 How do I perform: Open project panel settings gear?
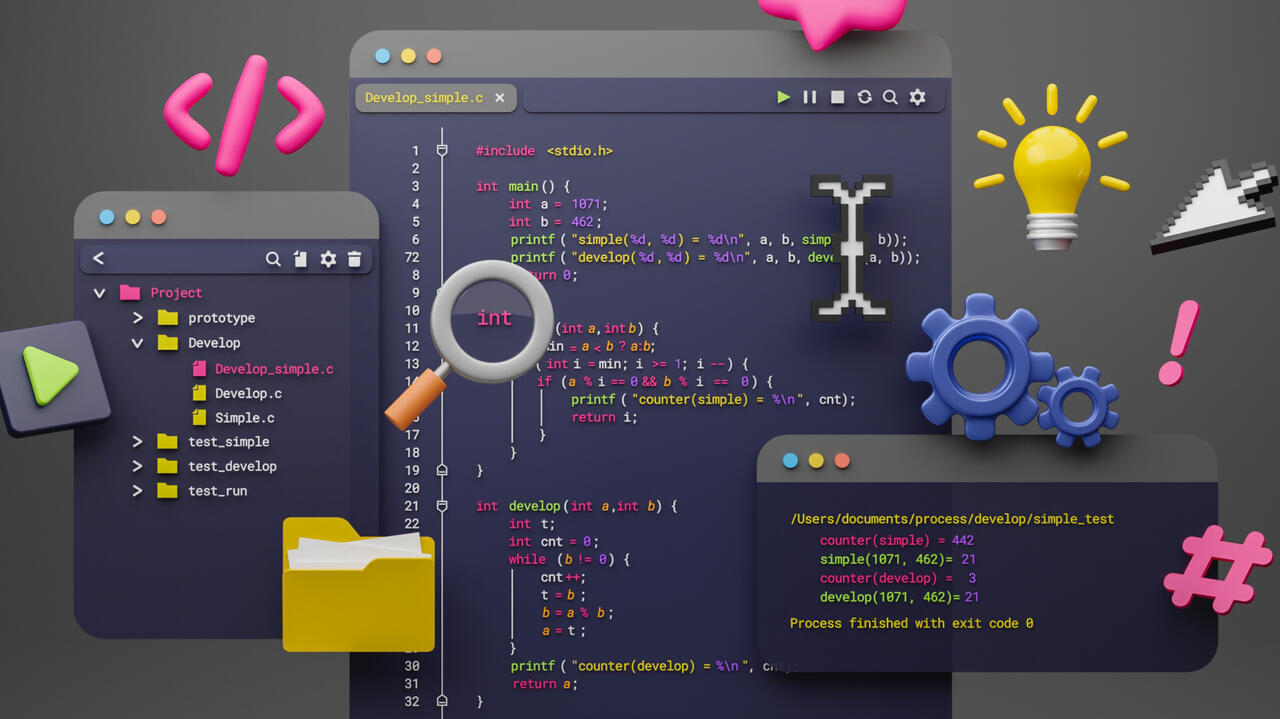(x=328, y=259)
